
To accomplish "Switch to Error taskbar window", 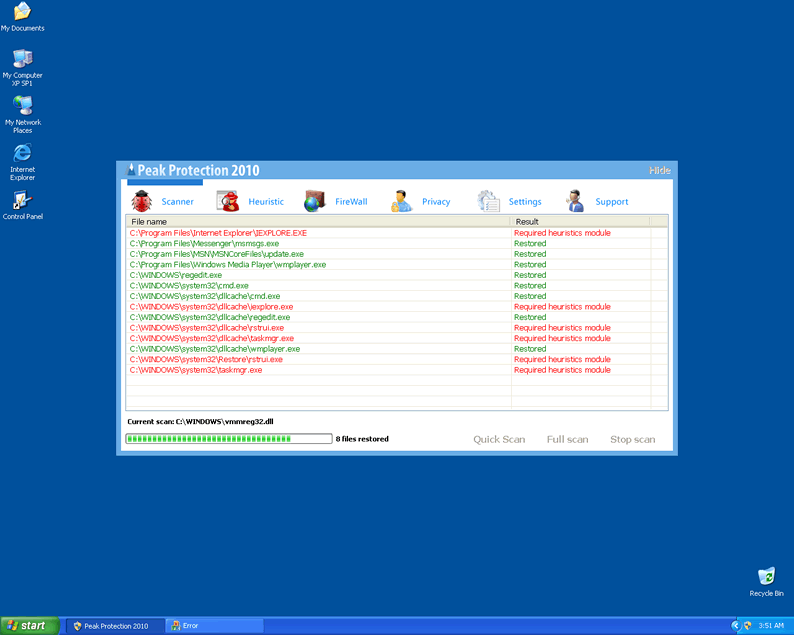I will [x=213, y=626].
